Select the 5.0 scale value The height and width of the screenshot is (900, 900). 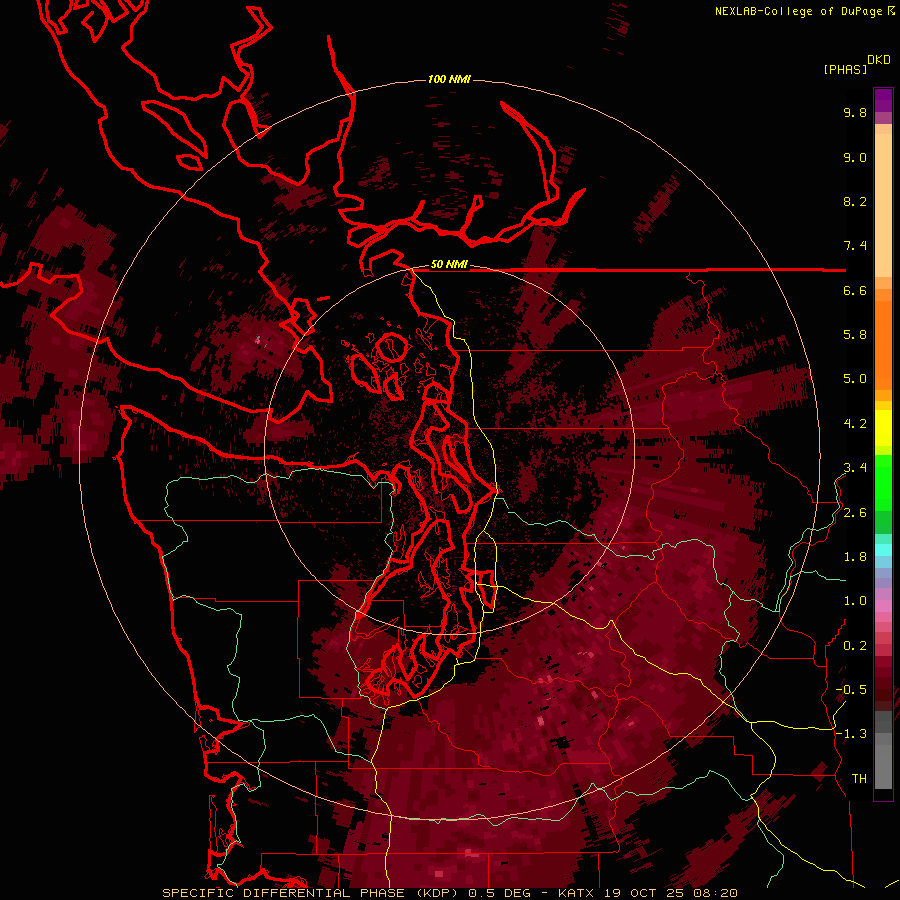[x=855, y=379]
